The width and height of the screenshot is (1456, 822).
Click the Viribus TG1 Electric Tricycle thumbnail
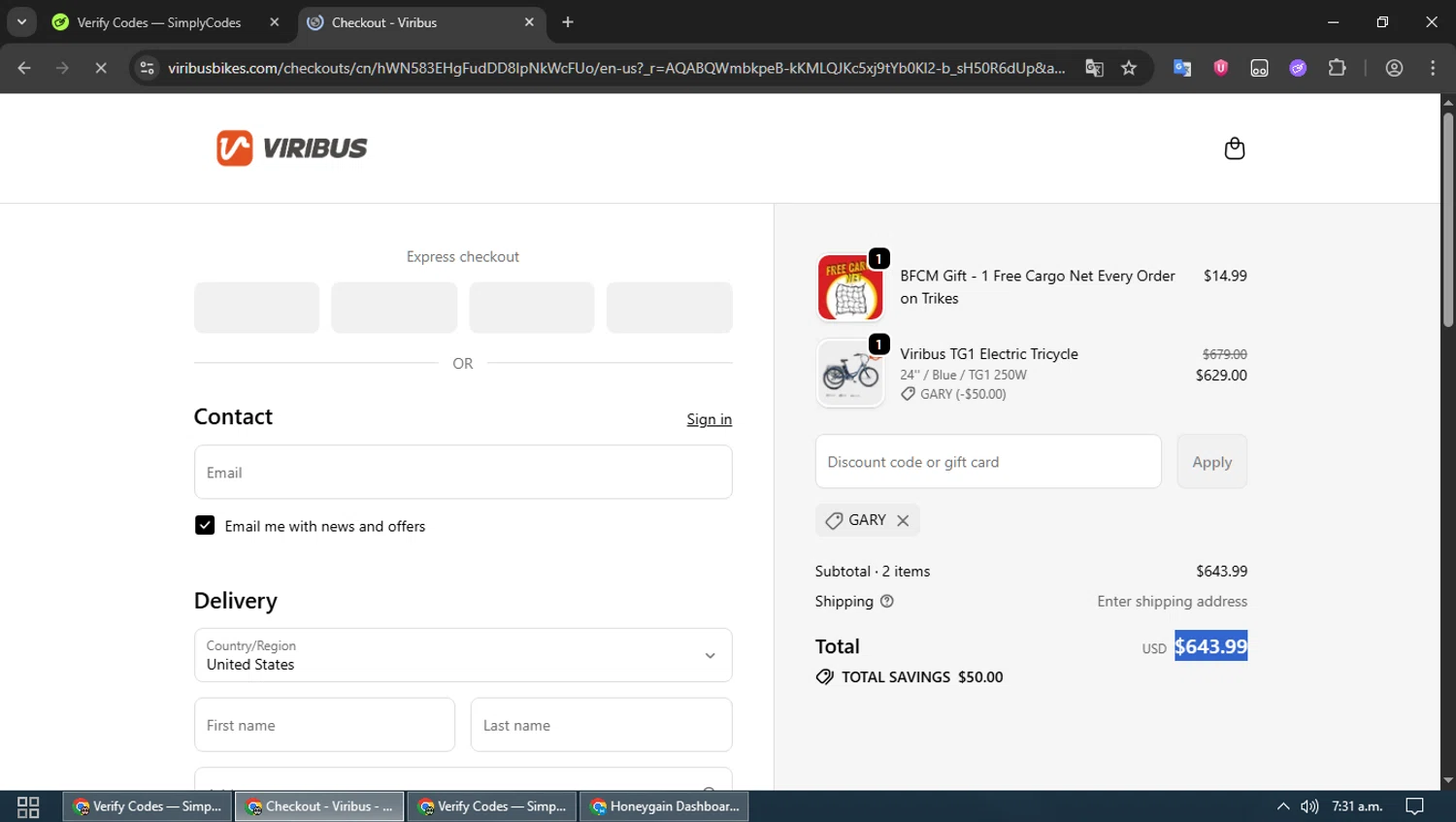click(850, 373)
